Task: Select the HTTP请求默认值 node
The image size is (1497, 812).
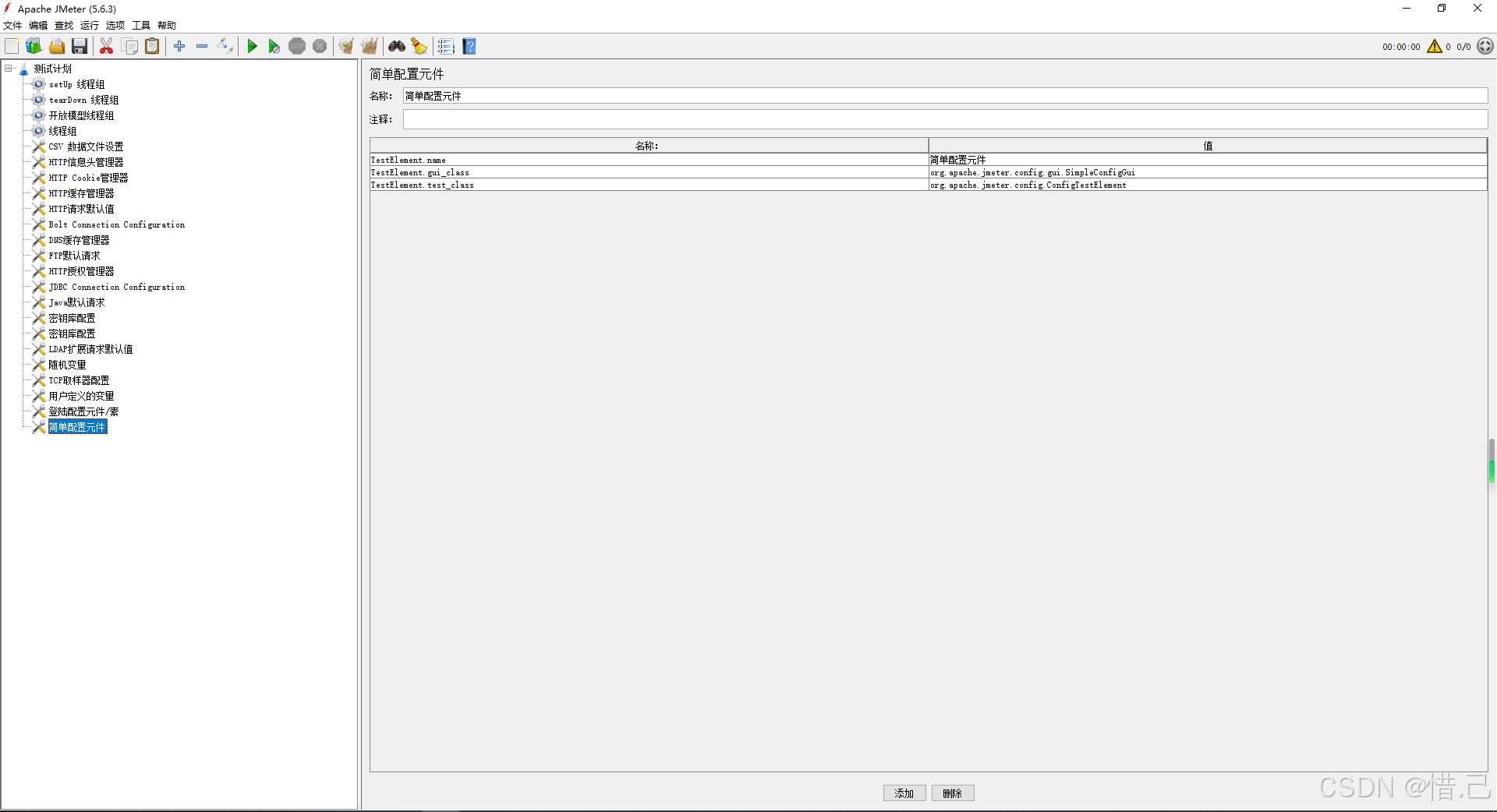Action: pyautogui.click(x=81, y=209)
